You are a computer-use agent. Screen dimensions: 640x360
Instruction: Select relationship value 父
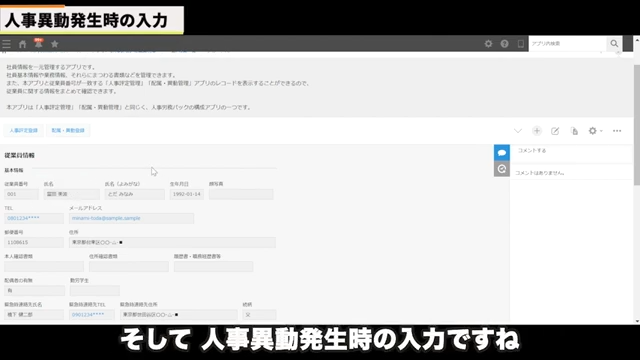point(259,315)
